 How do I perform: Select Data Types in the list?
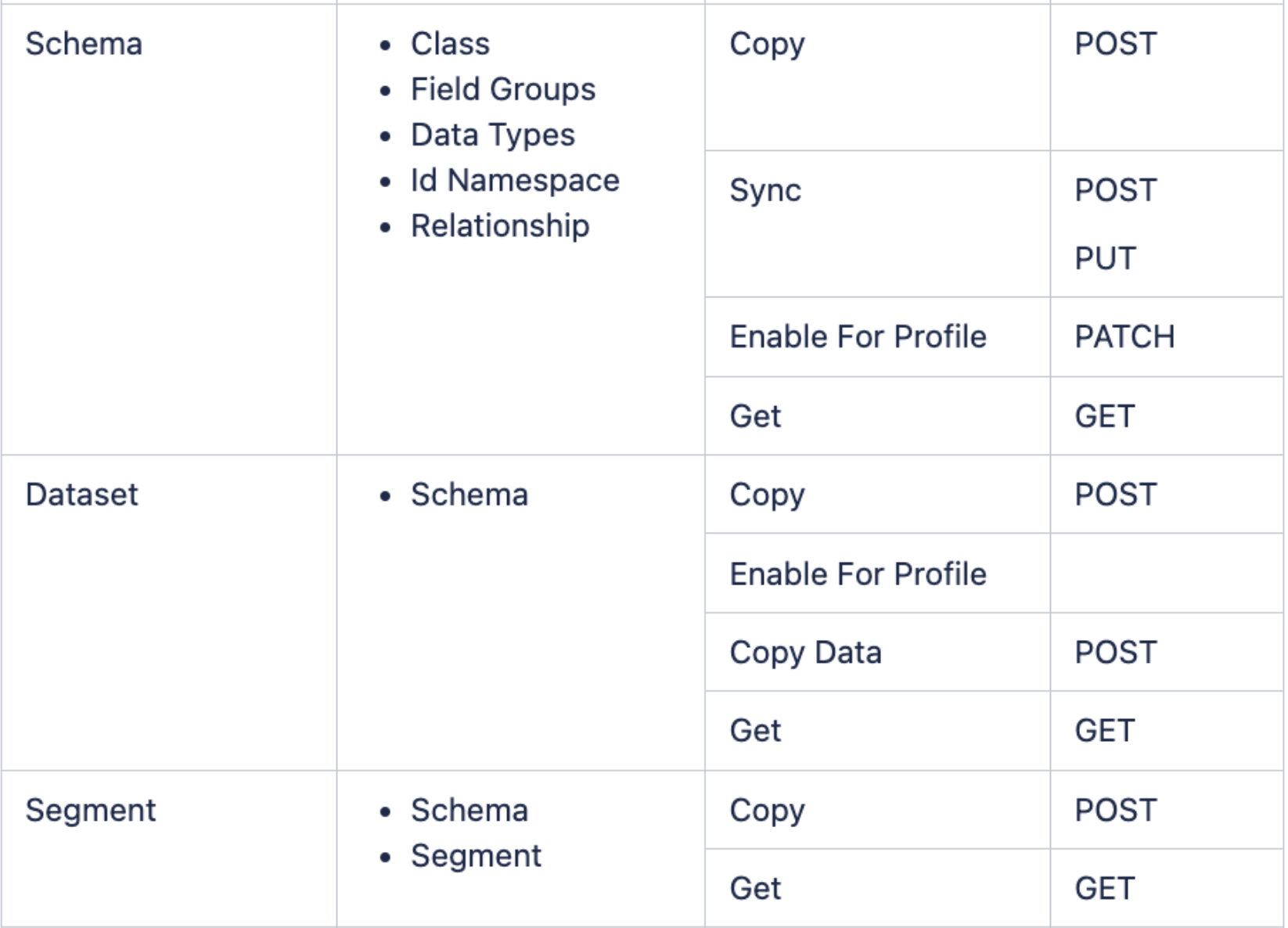pyautogui.click(x=493, y=135)
